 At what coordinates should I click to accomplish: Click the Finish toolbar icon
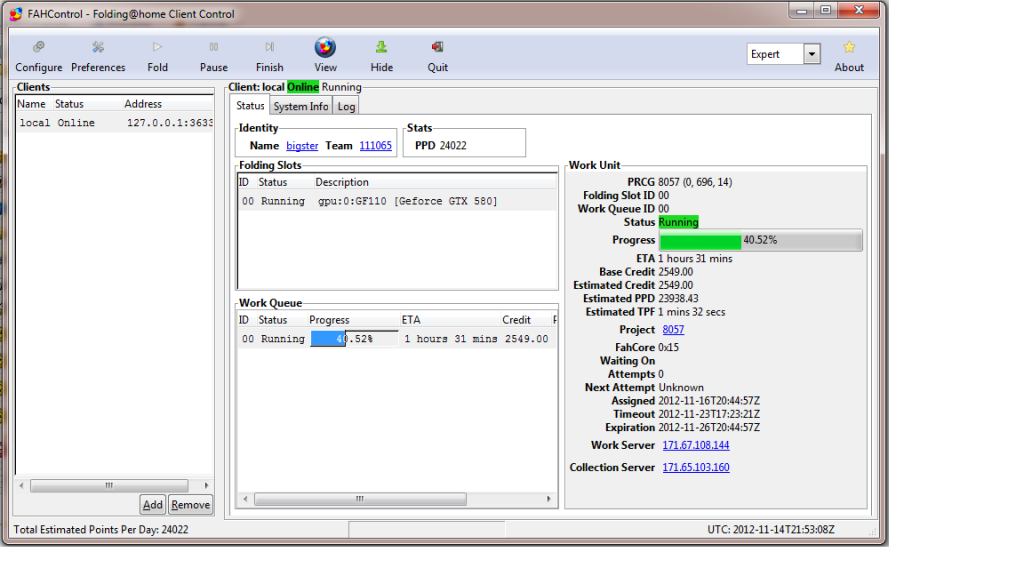pos(269,48)
